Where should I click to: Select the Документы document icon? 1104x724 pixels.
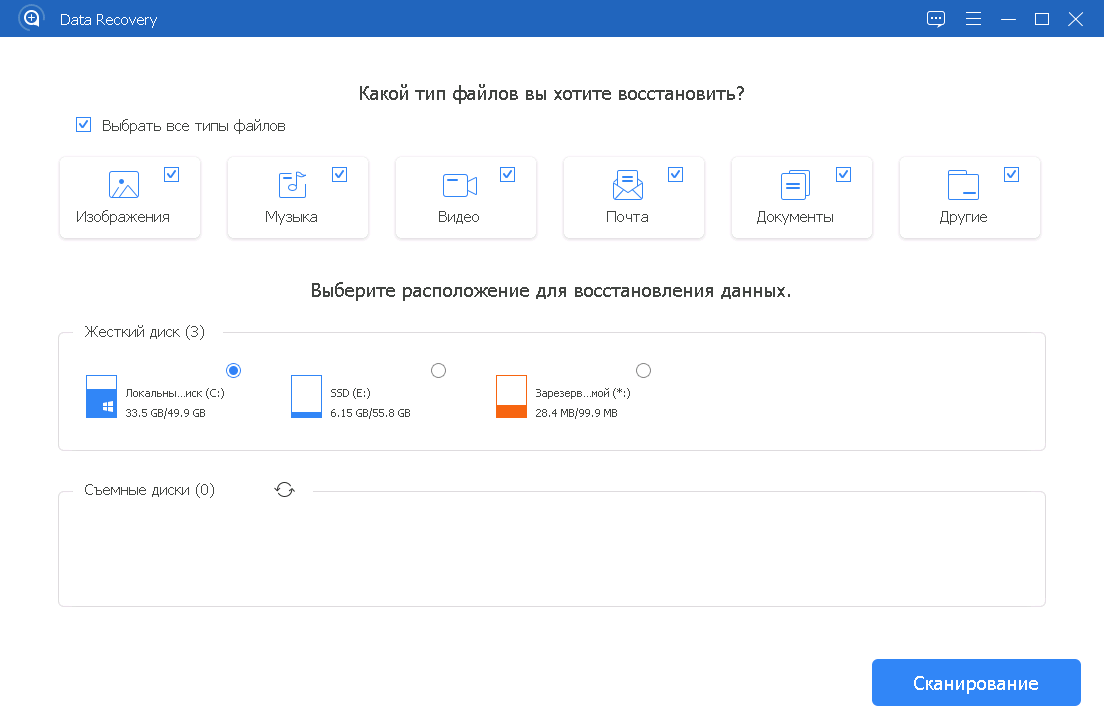(x=795, y=184)
